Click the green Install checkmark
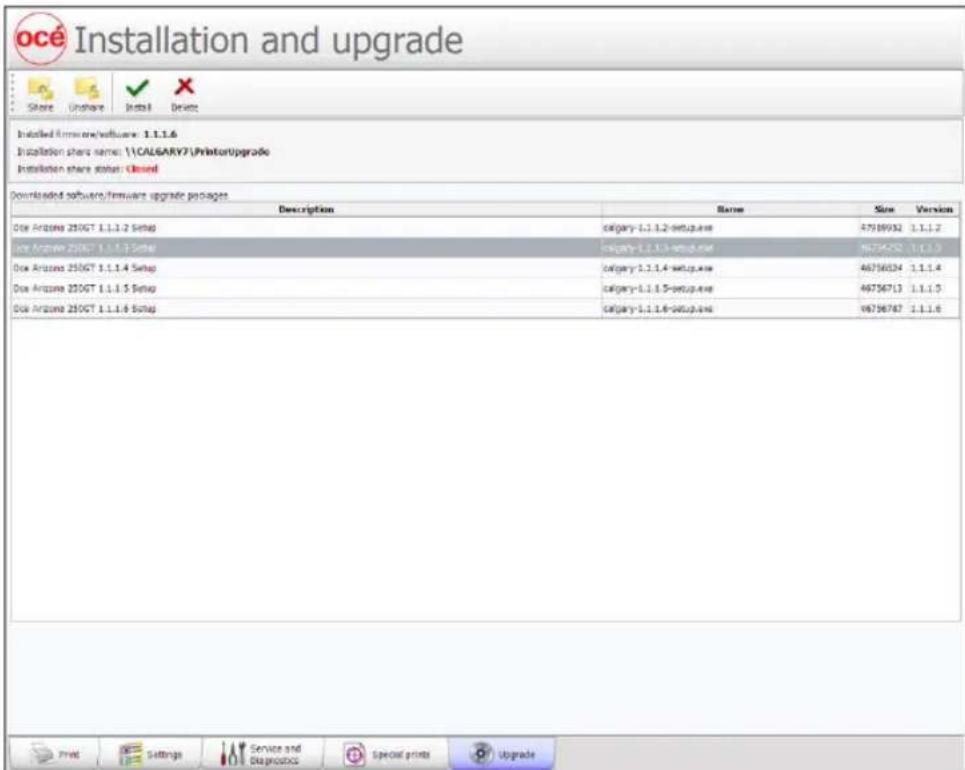 click(137, 88)
